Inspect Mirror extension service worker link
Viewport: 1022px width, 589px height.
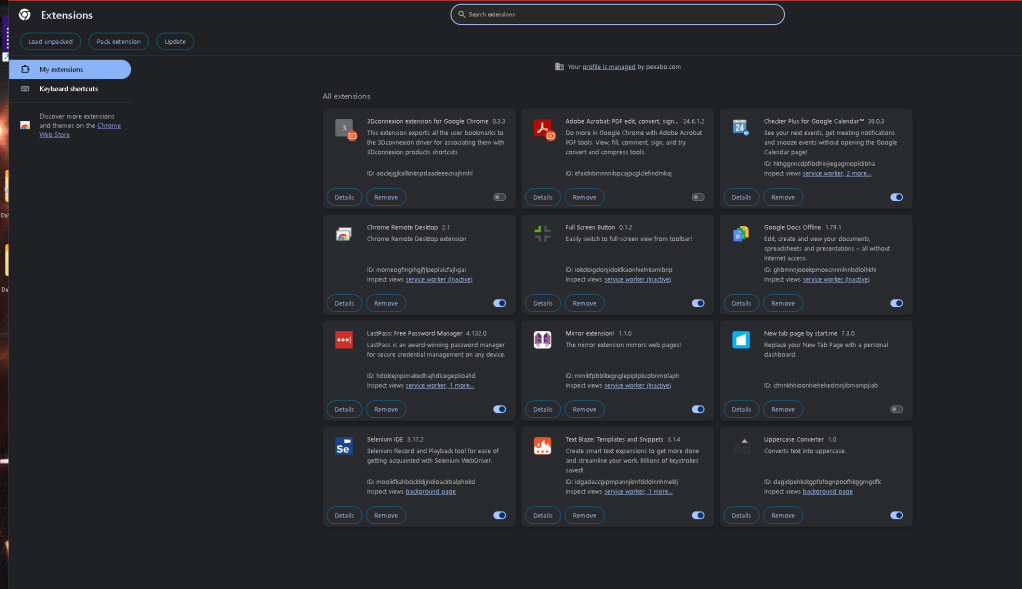[x=637, y=386]
